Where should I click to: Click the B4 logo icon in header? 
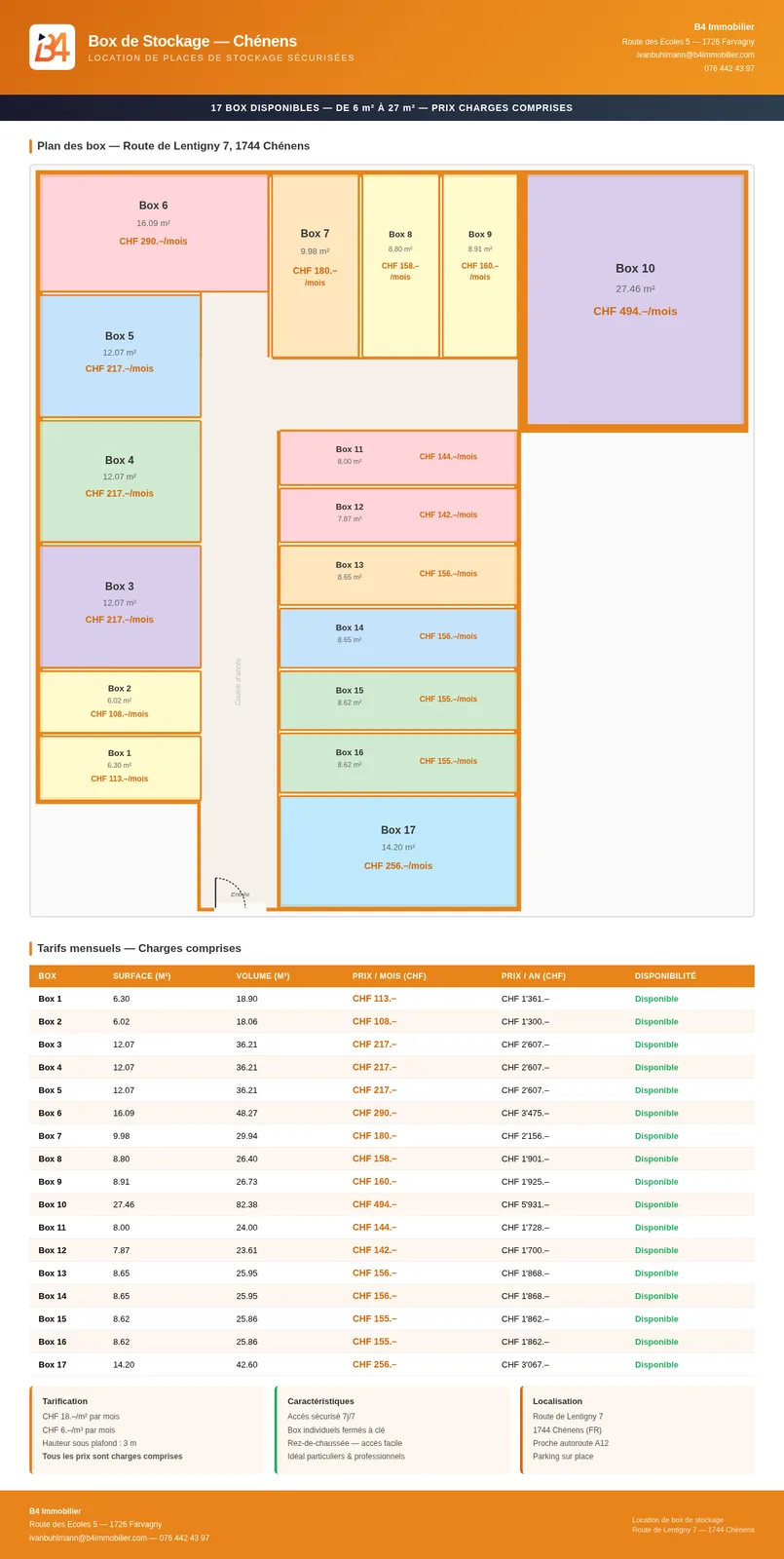pos(53,47)
